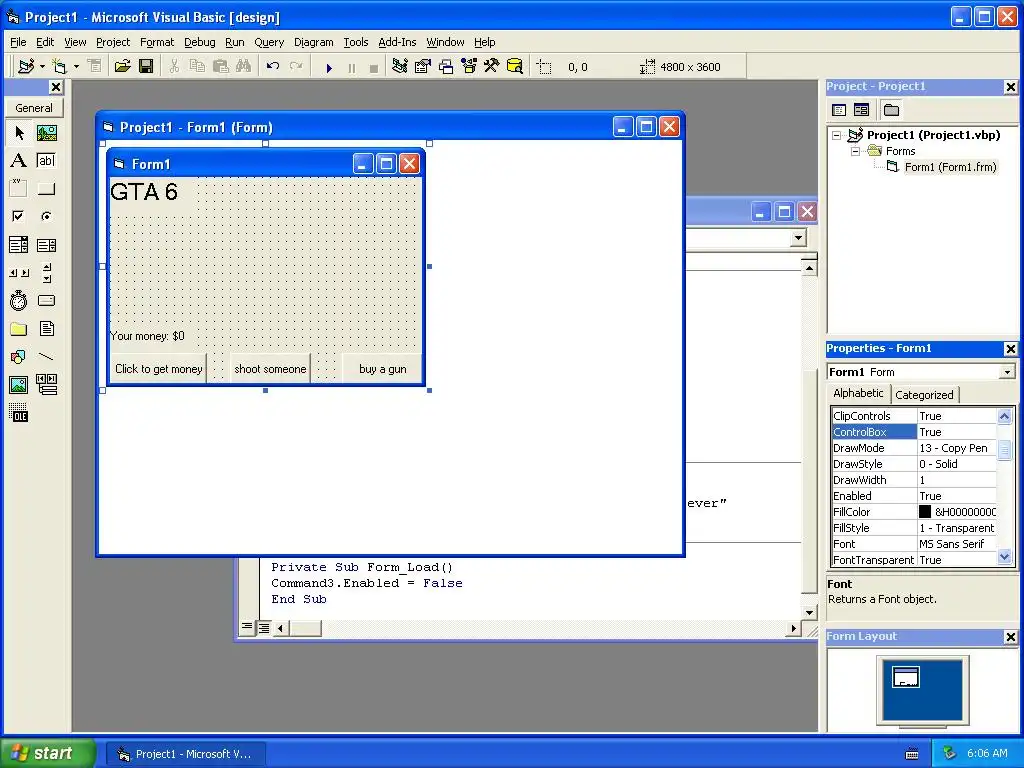
Task: Open the File menu
Action: [18, 42]
